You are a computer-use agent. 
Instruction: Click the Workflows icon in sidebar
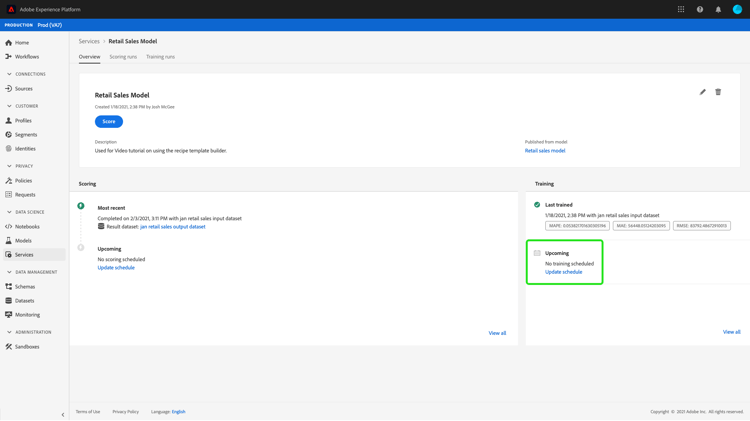9,56
